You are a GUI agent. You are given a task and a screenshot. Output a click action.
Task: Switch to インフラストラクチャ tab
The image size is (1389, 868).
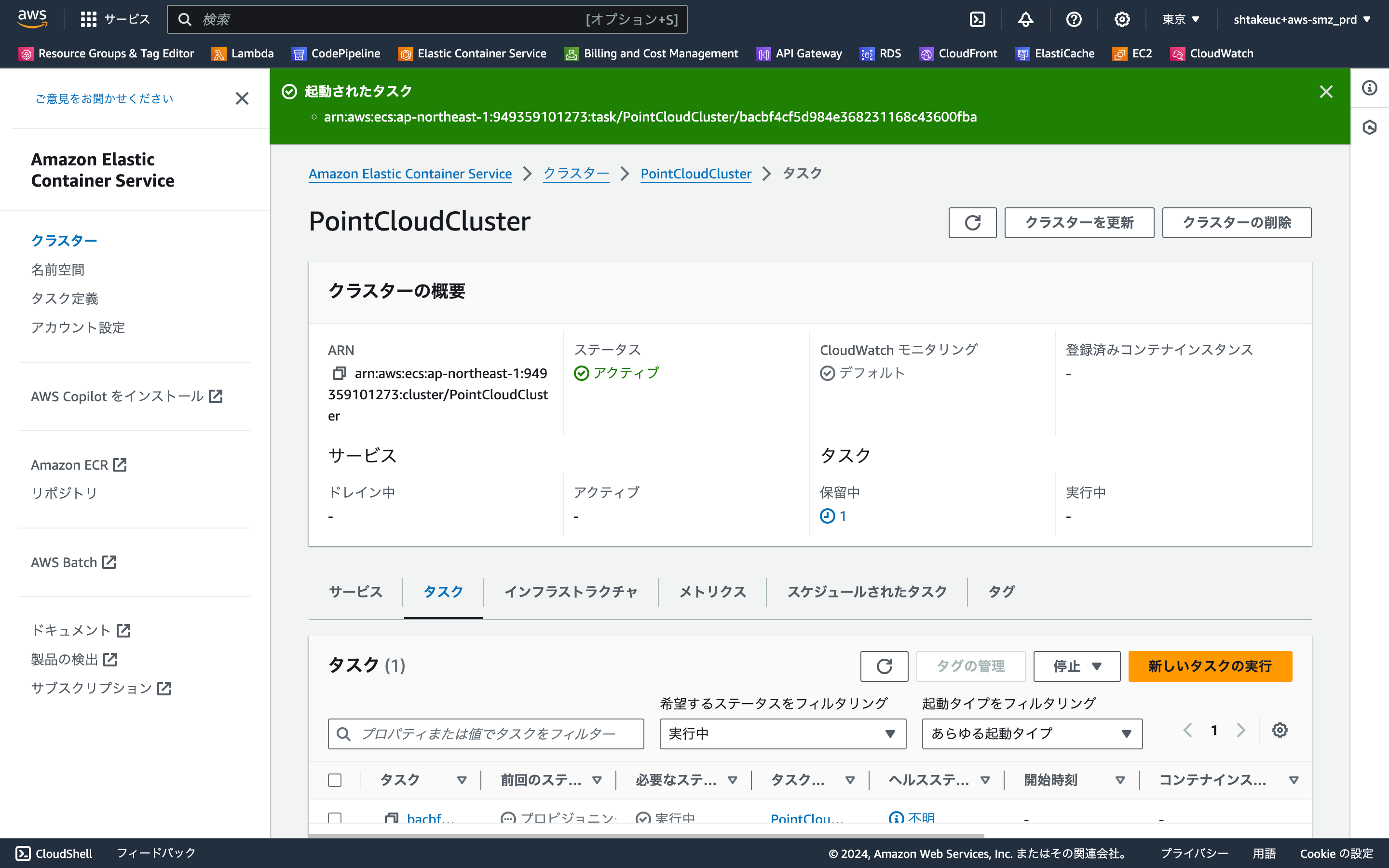click(571, 592)
